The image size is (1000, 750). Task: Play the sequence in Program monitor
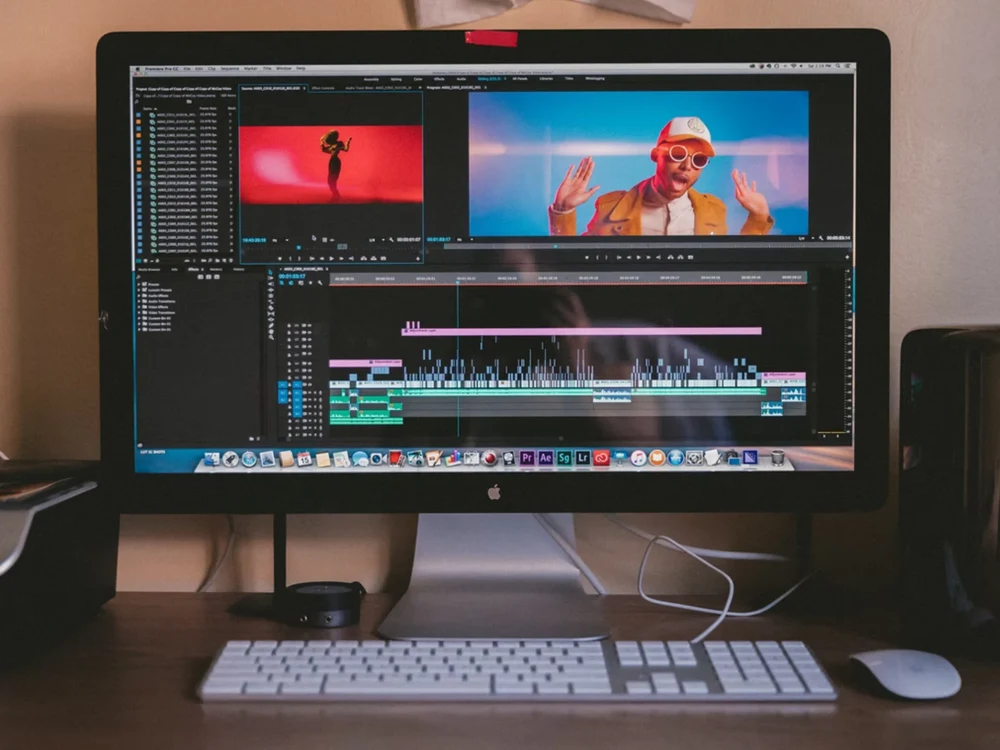(x=638, y=257)
